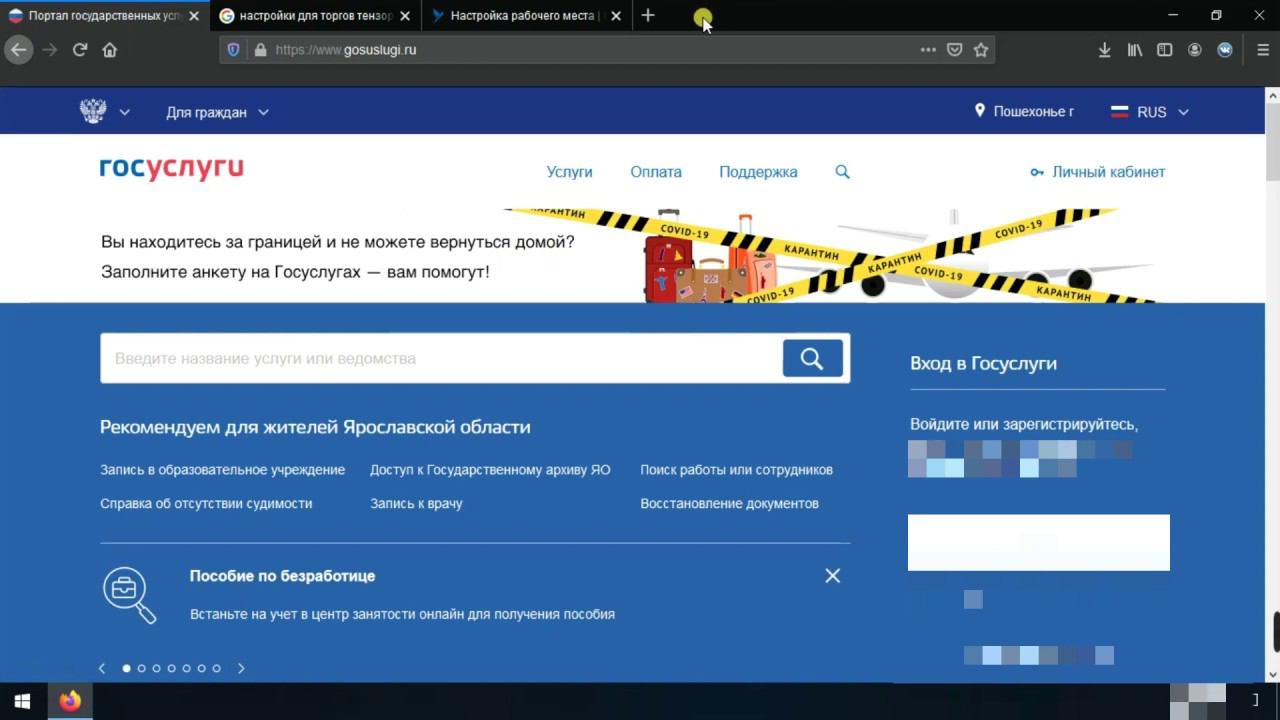Screen dimensions: 1280x720
Task: Go to Личный кабинет
Action: pos(1098,172)
